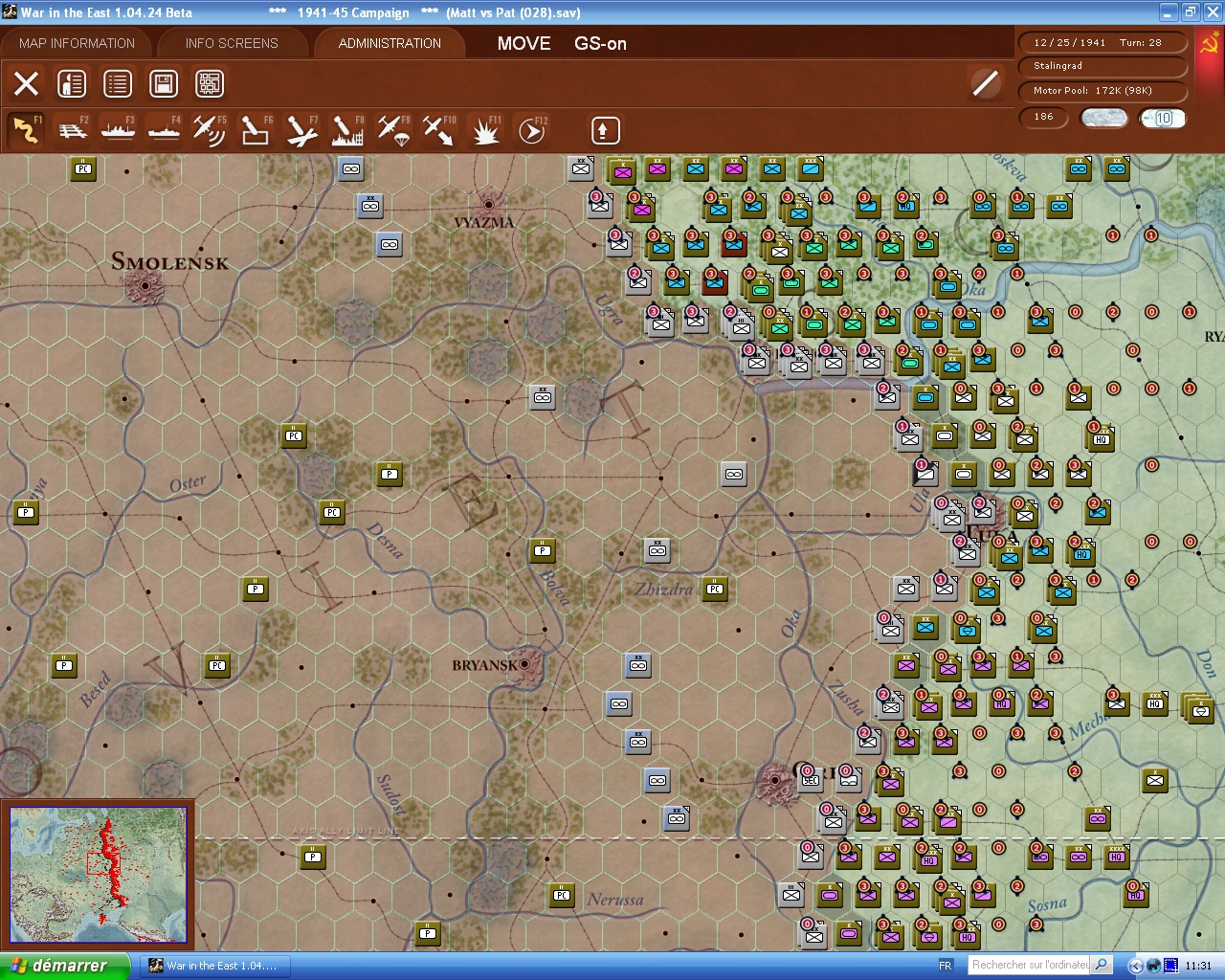The height and width of the screenshot is (980, 1225).
Task: Click the magnifier search icon in the taskbar
Action: (1102, 965)
